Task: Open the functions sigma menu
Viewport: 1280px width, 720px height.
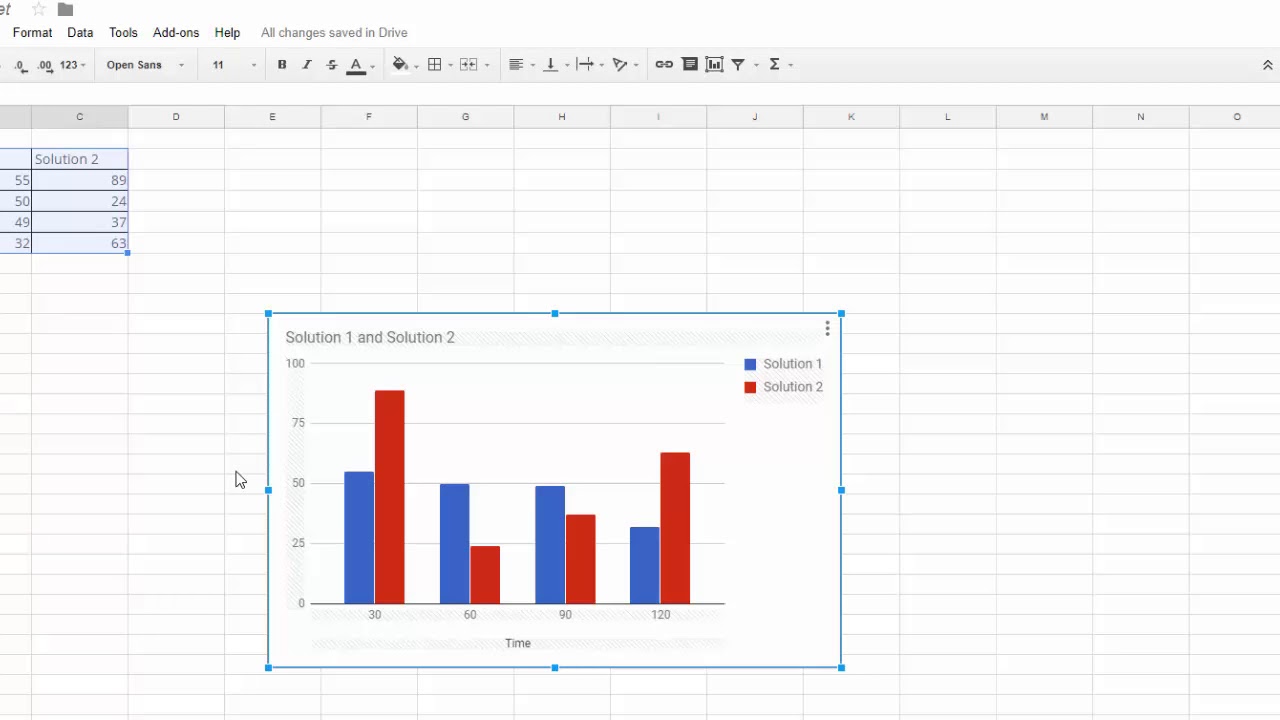Action: [775, 65]
